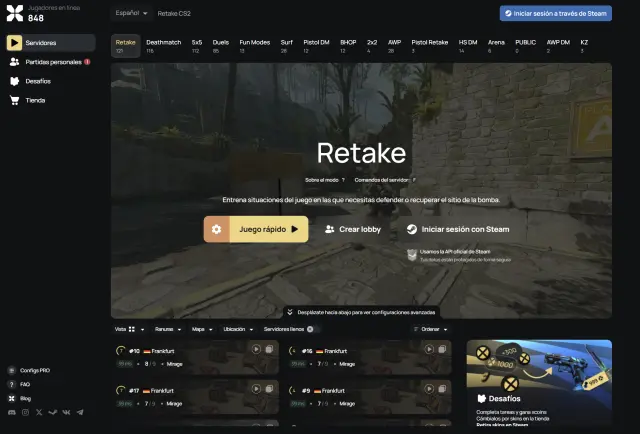
Task: Switch to the AWP tab
Action: (394, 46)
